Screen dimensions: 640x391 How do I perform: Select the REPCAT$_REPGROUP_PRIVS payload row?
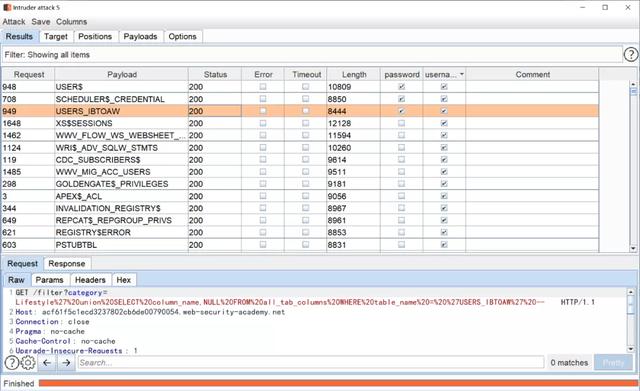click(300, 220)
